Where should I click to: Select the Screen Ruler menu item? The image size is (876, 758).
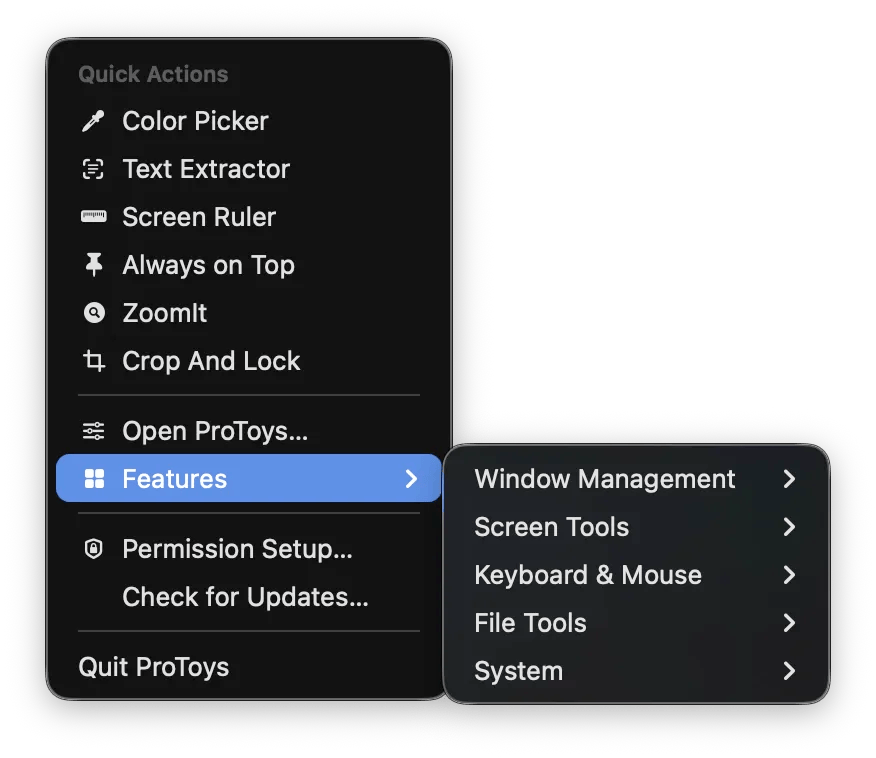(249, 217)
